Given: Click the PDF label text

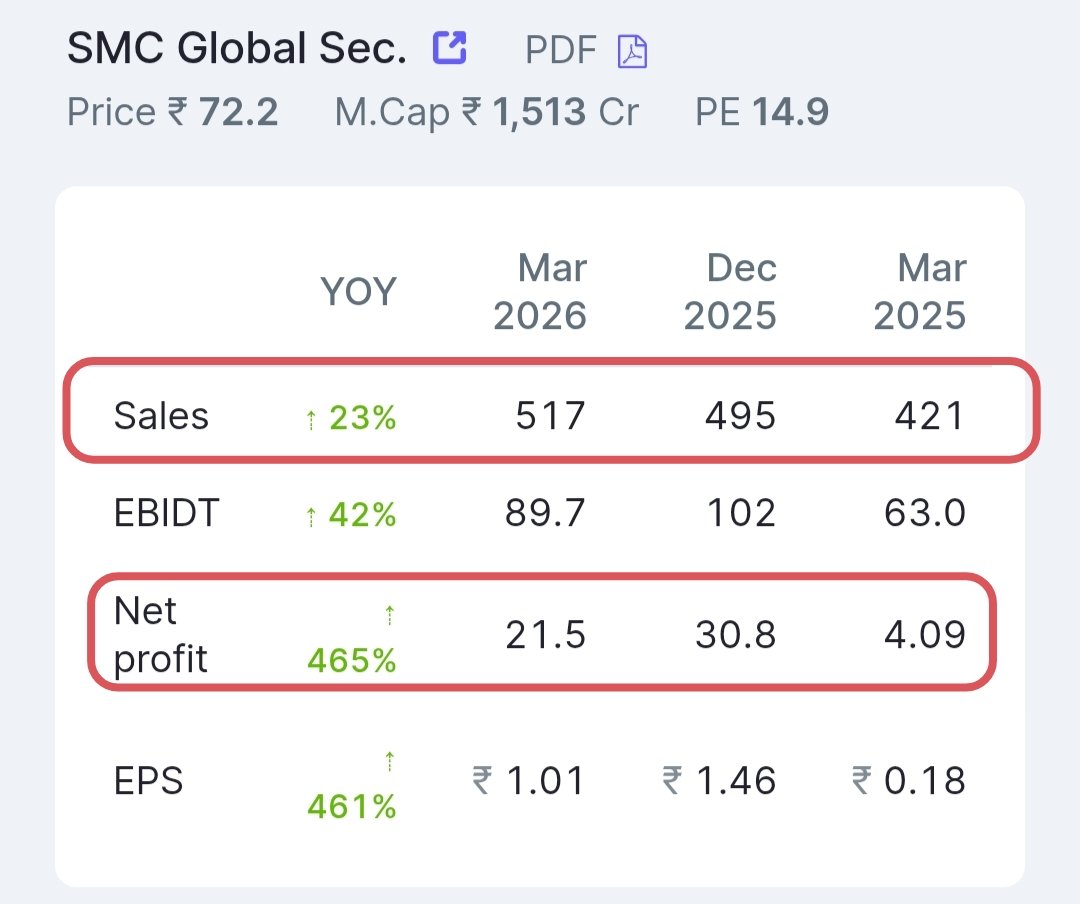Looking at the screenshot, I should (561, 50).
